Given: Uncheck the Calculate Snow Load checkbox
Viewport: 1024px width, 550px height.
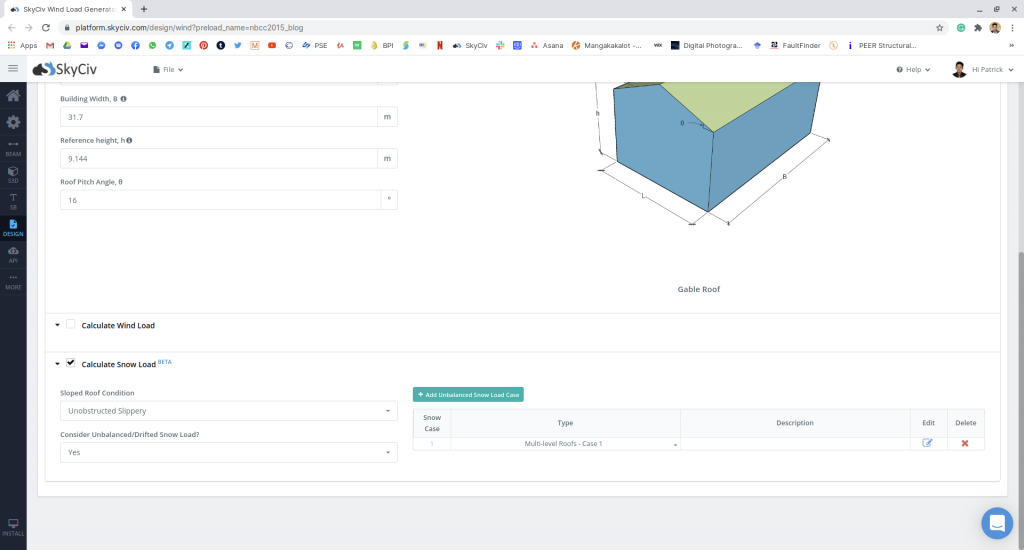Looking at the screenshot, I should 71,363.
